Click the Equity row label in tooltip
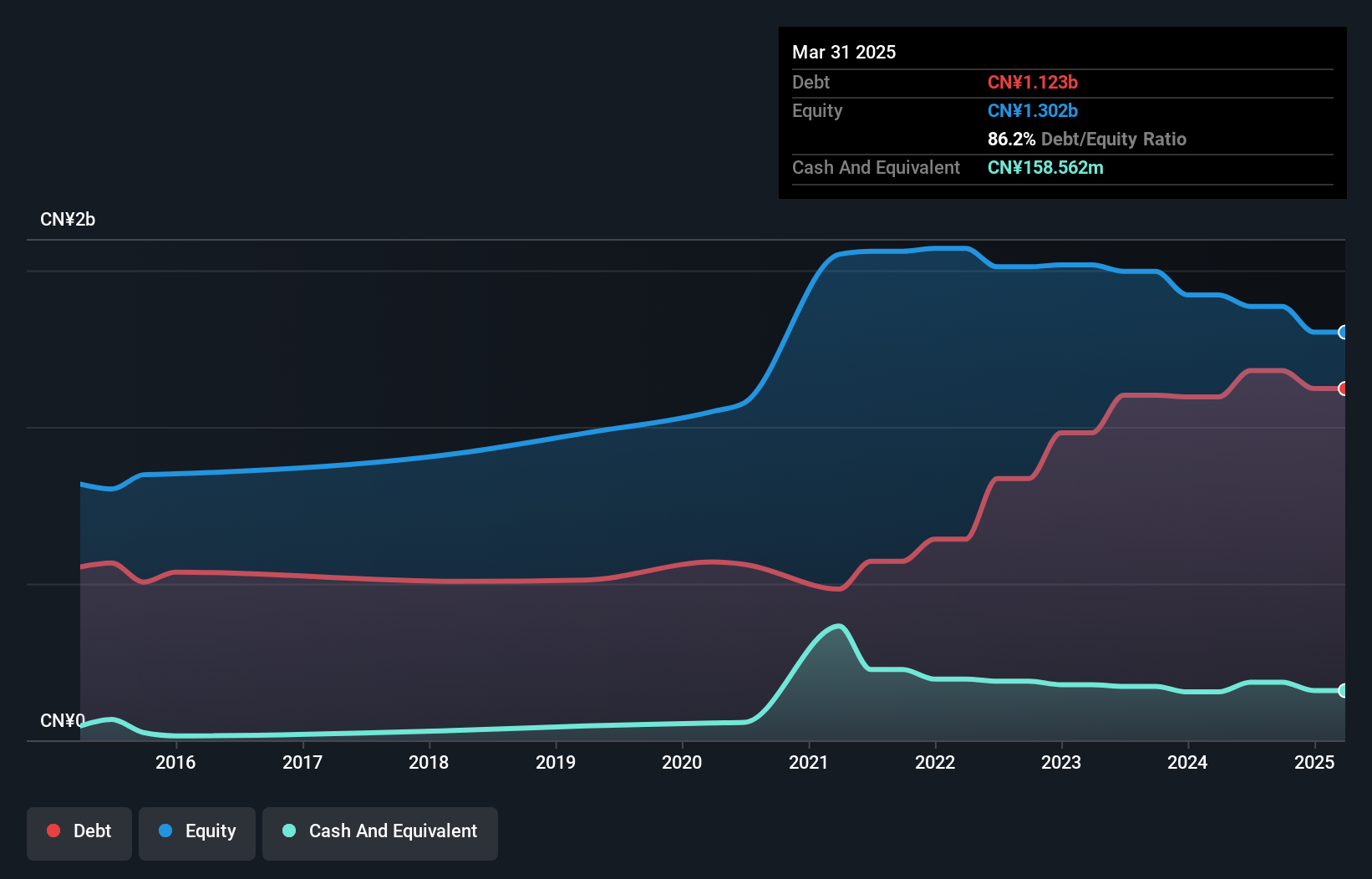The image size is (1372, 879). tap(817, 110)
